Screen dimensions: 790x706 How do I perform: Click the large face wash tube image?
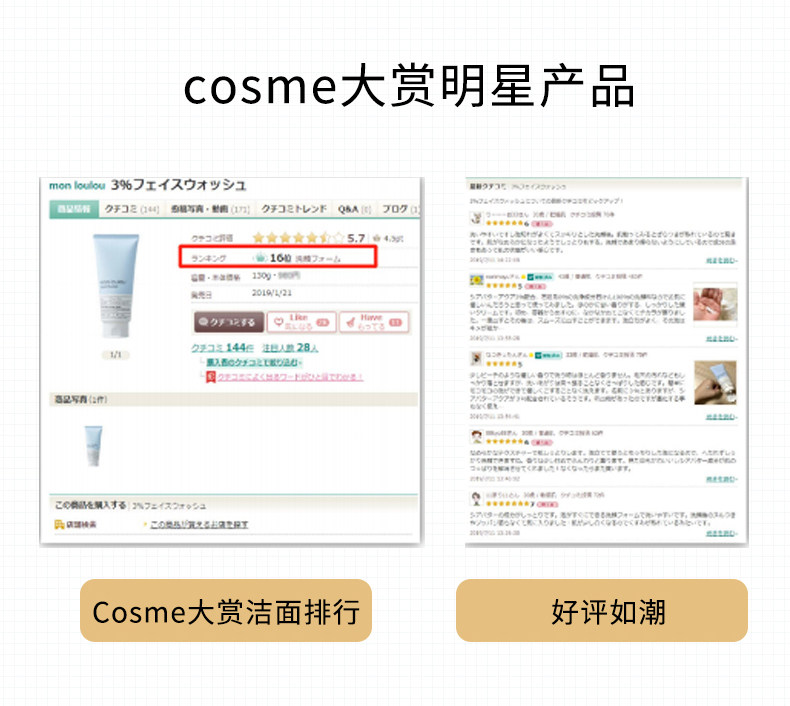point(115,285)
